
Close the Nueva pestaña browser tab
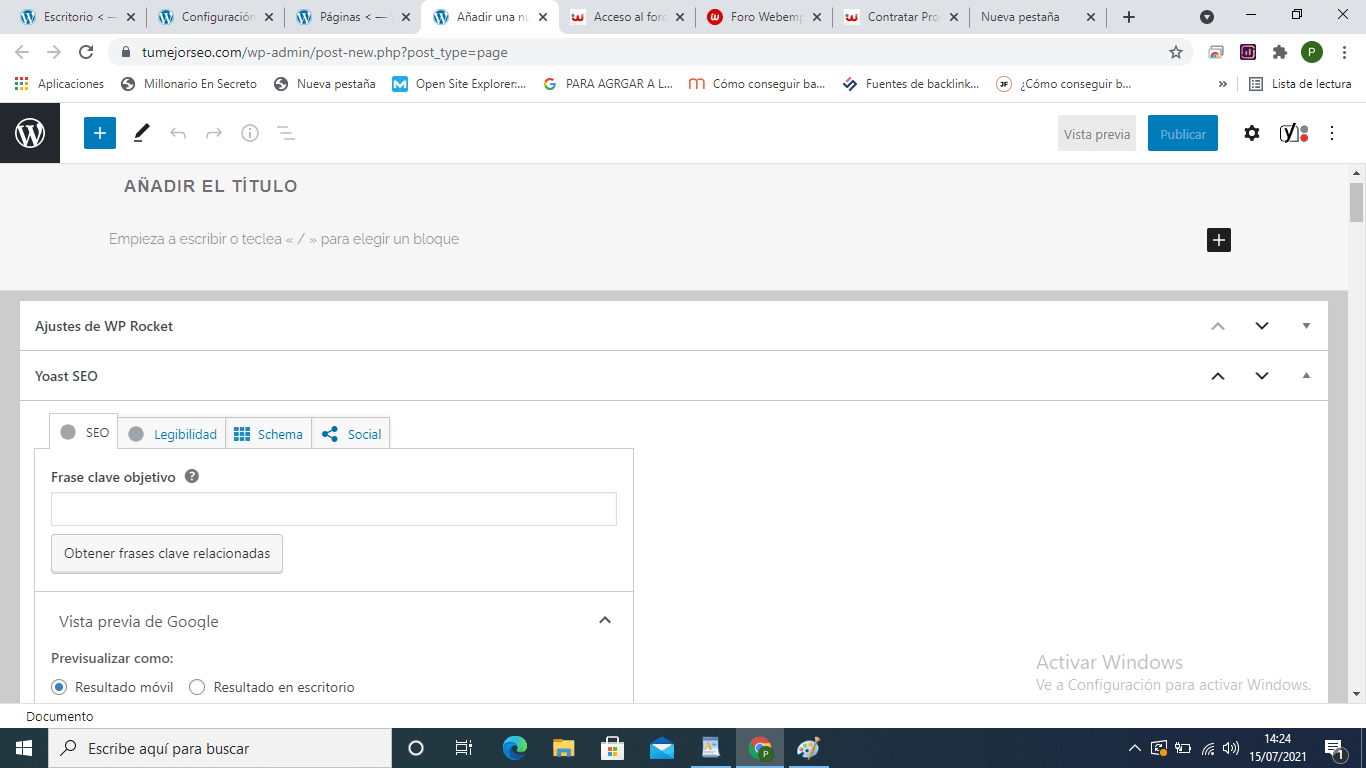[x=1090, y=17]
